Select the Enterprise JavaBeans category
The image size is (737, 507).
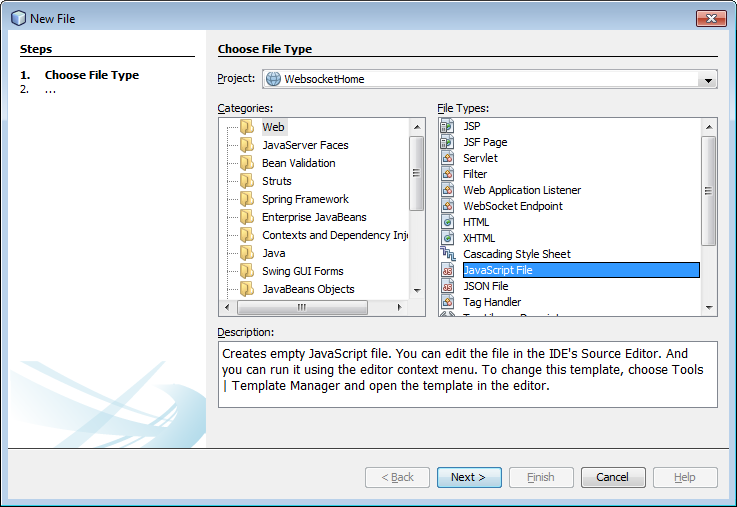click(314, 217)
